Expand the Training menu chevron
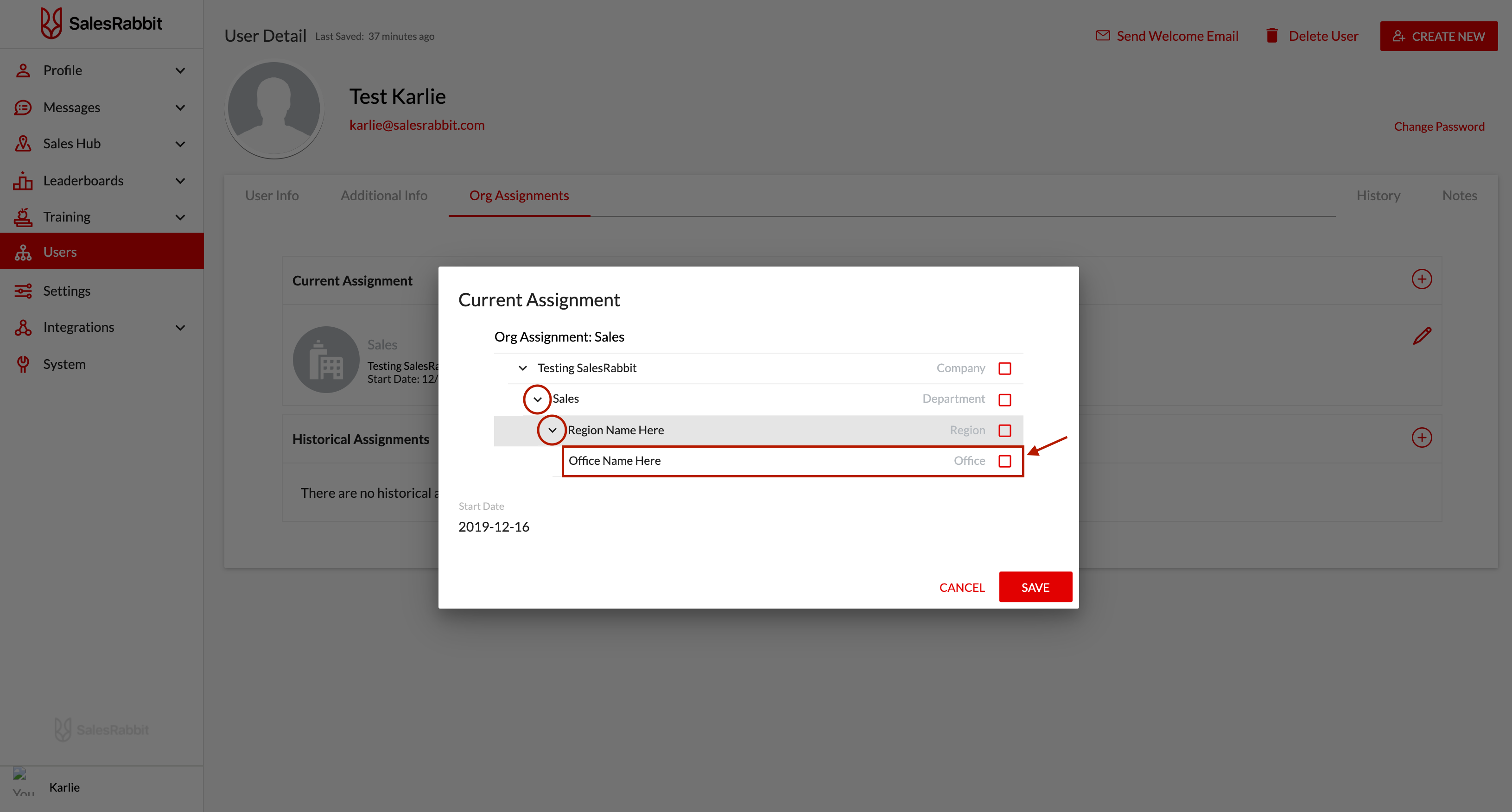 click(180, 217)
